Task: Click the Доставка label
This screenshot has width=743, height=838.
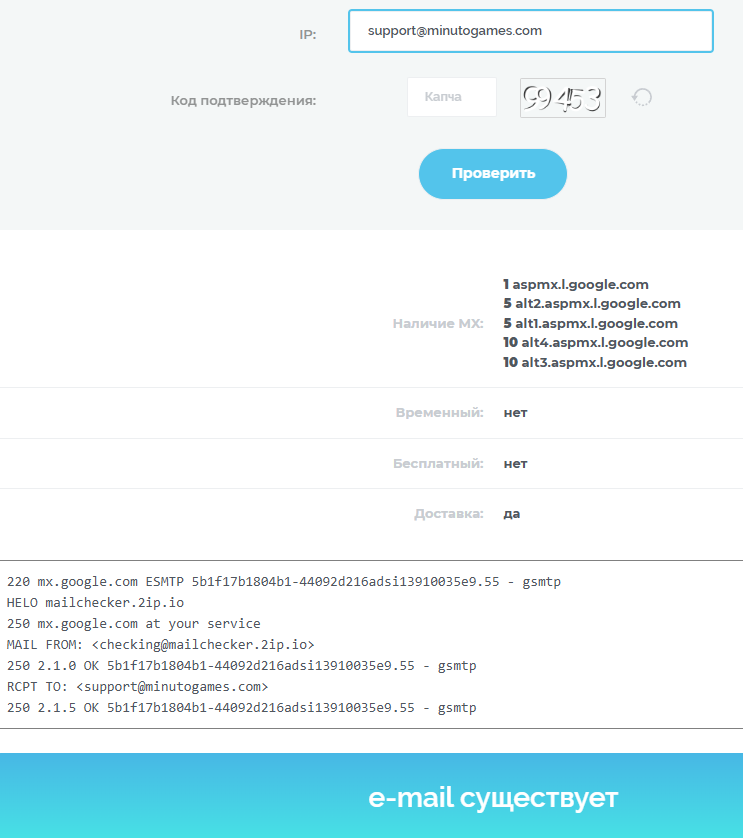Action: [x=448, y=514]
